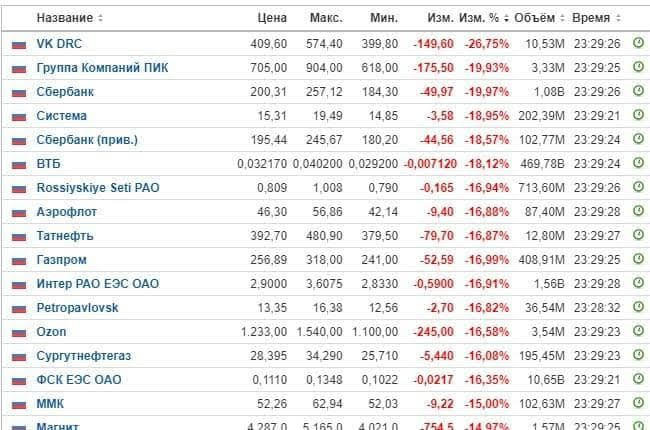Sort by the Время column header
The width and height of the screenshot is (650, 430).
click(596, 18)
